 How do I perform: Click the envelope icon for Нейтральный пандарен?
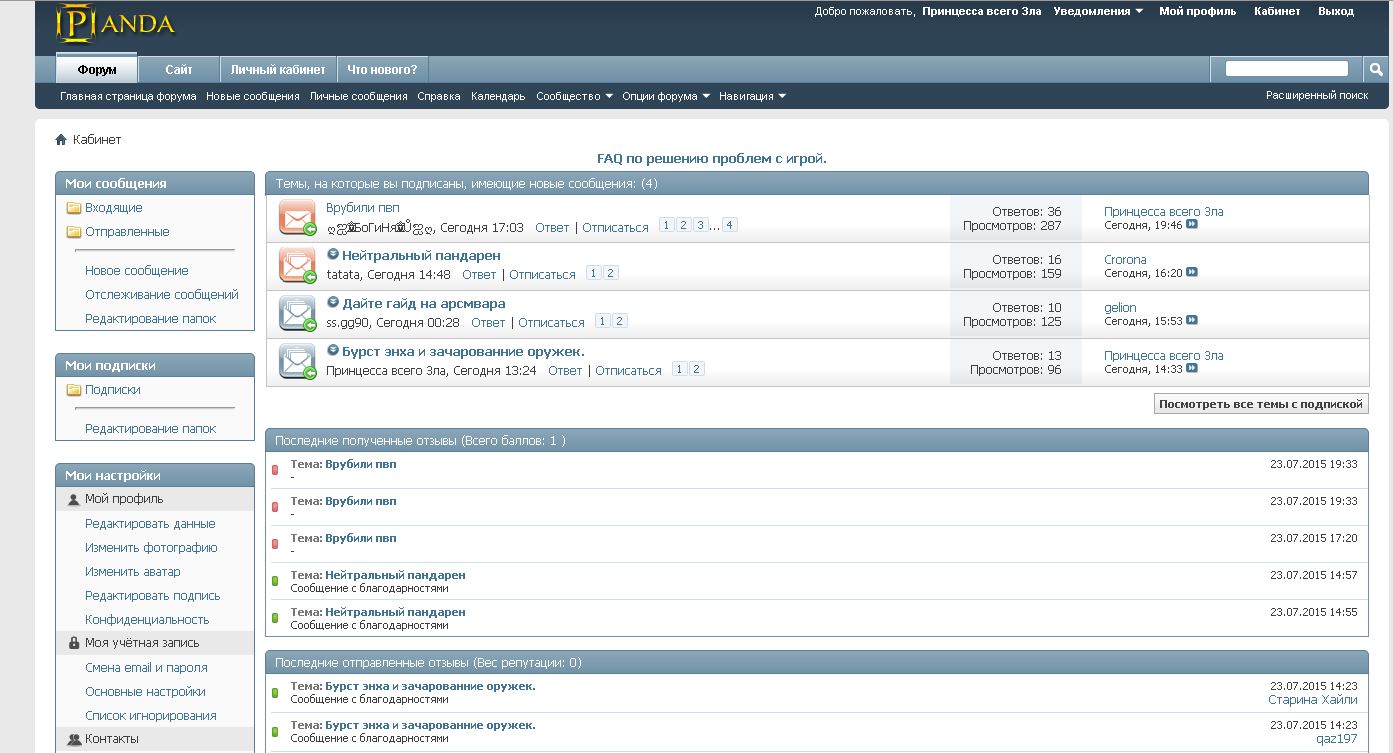pos(297,266)
